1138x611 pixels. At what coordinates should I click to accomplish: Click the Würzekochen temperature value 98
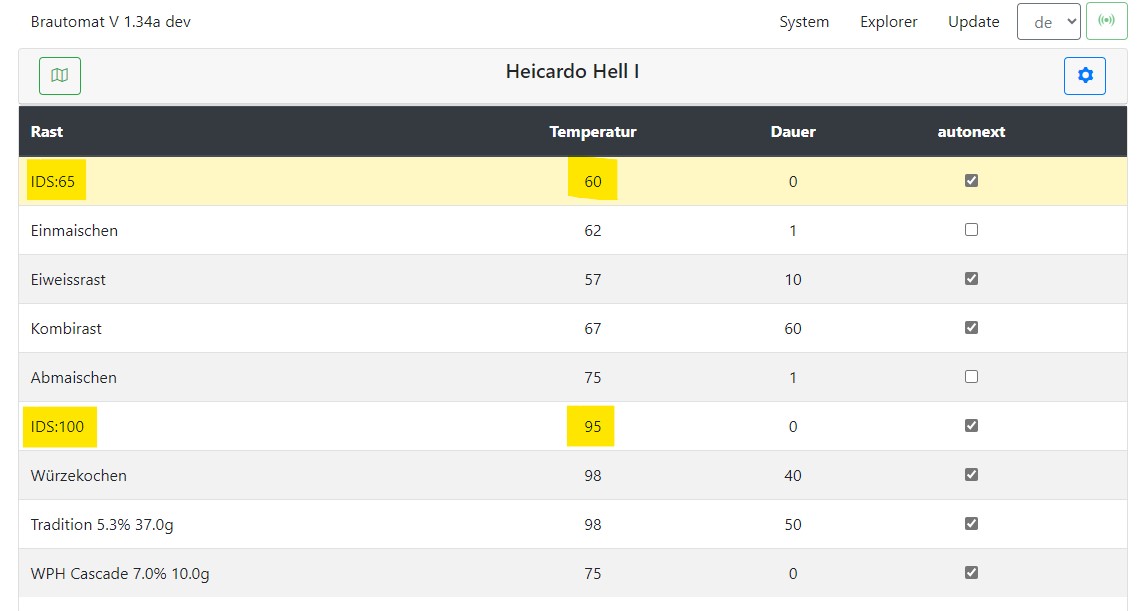[x=593, y=475]
